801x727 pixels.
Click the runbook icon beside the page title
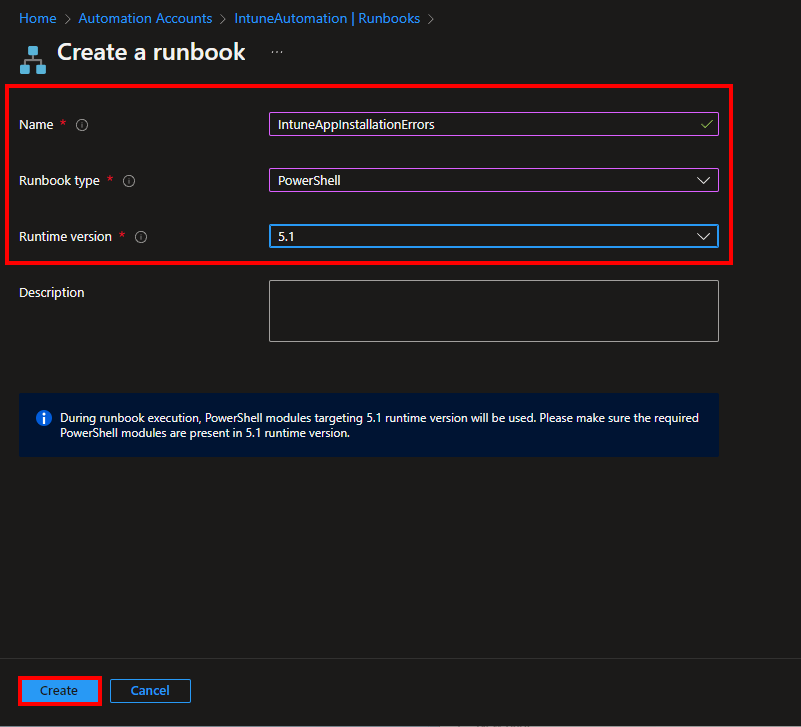(33, 59)
